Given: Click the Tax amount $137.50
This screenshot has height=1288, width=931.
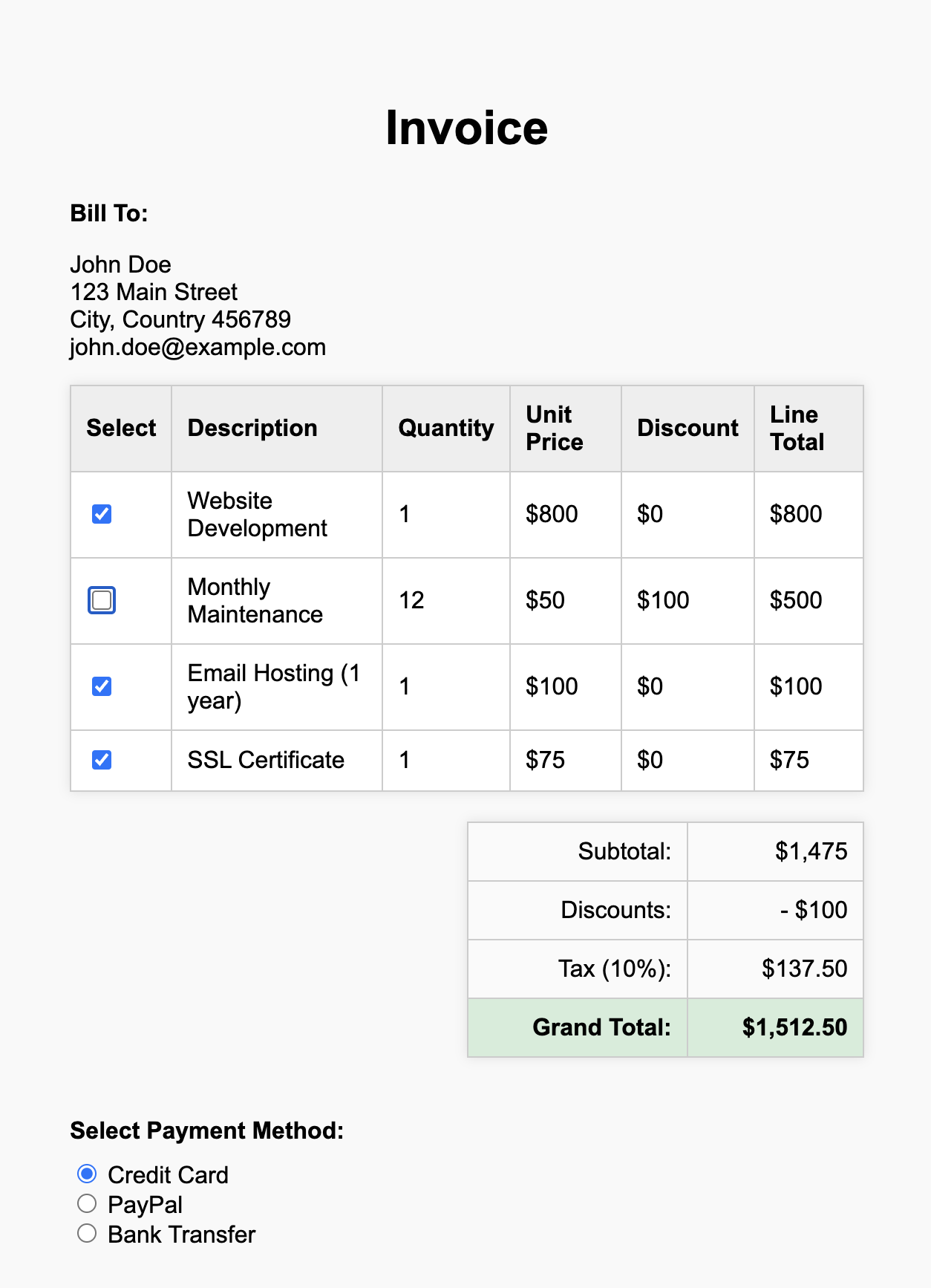Looking at the screenshot, I should pos(804,969).
